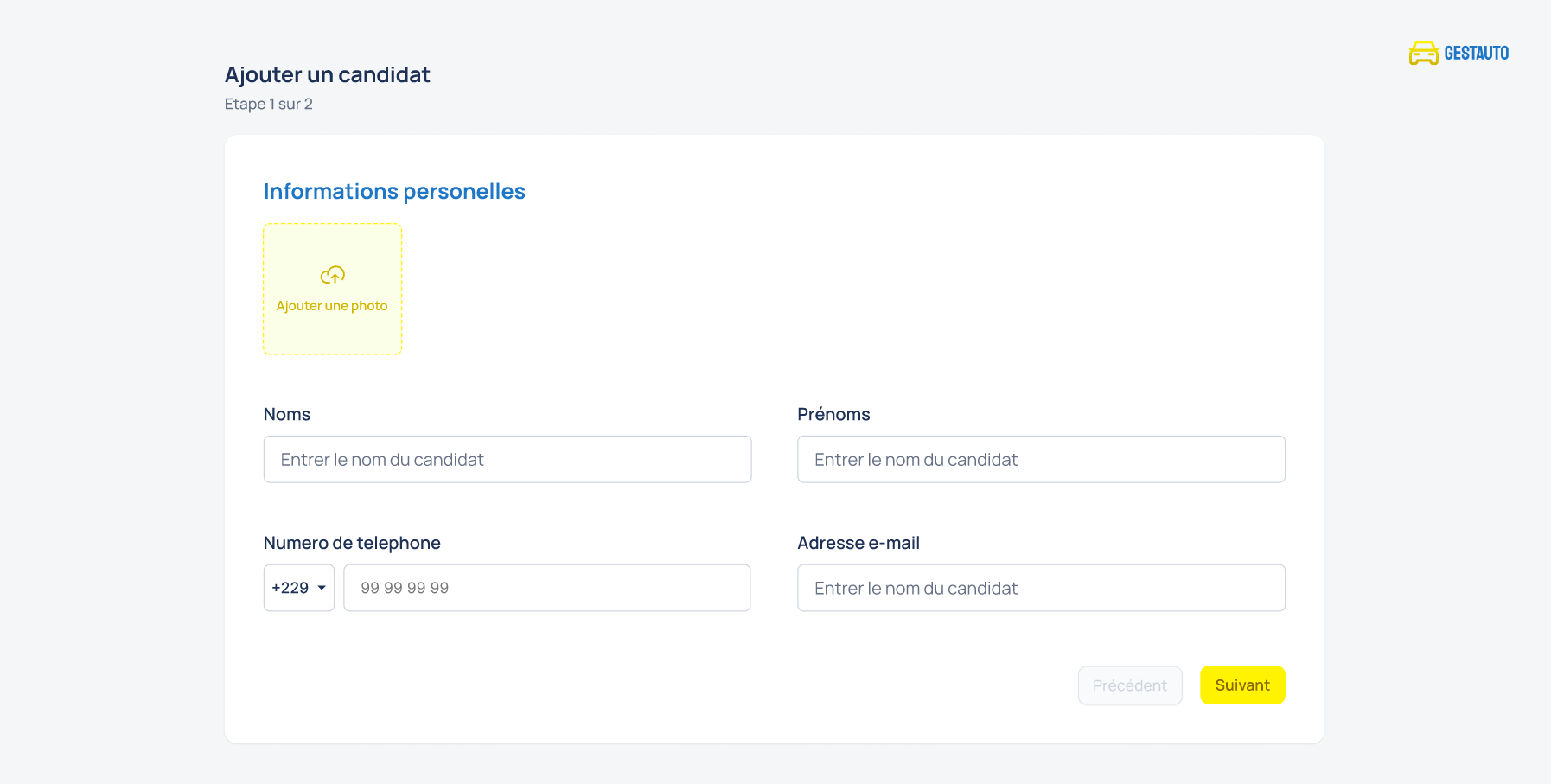
Task: Click the GESTAUTO brand name text
Action: tap(1476, 54)
